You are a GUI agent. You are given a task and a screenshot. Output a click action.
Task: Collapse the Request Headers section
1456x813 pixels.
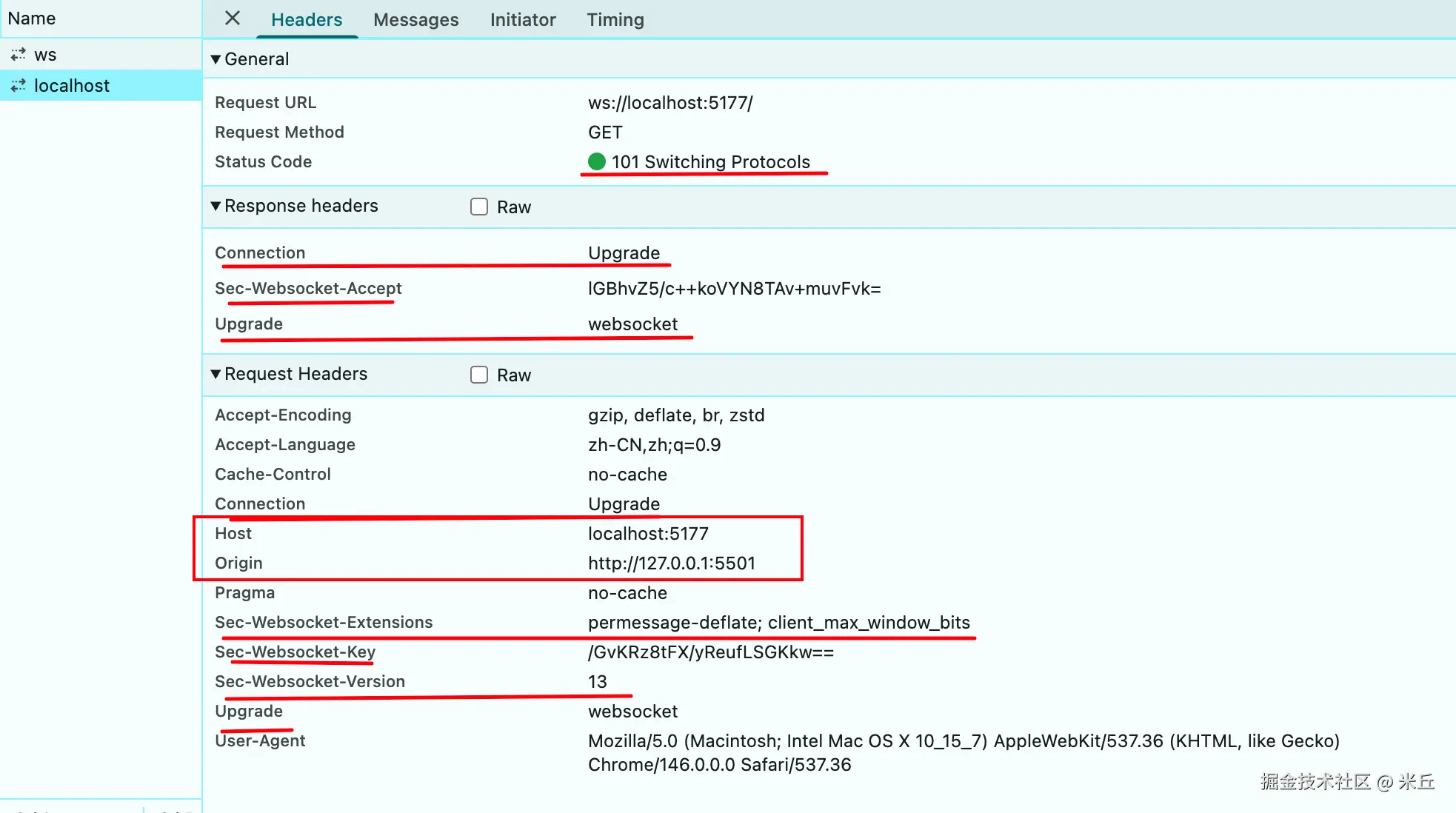[x=216, y=374]
